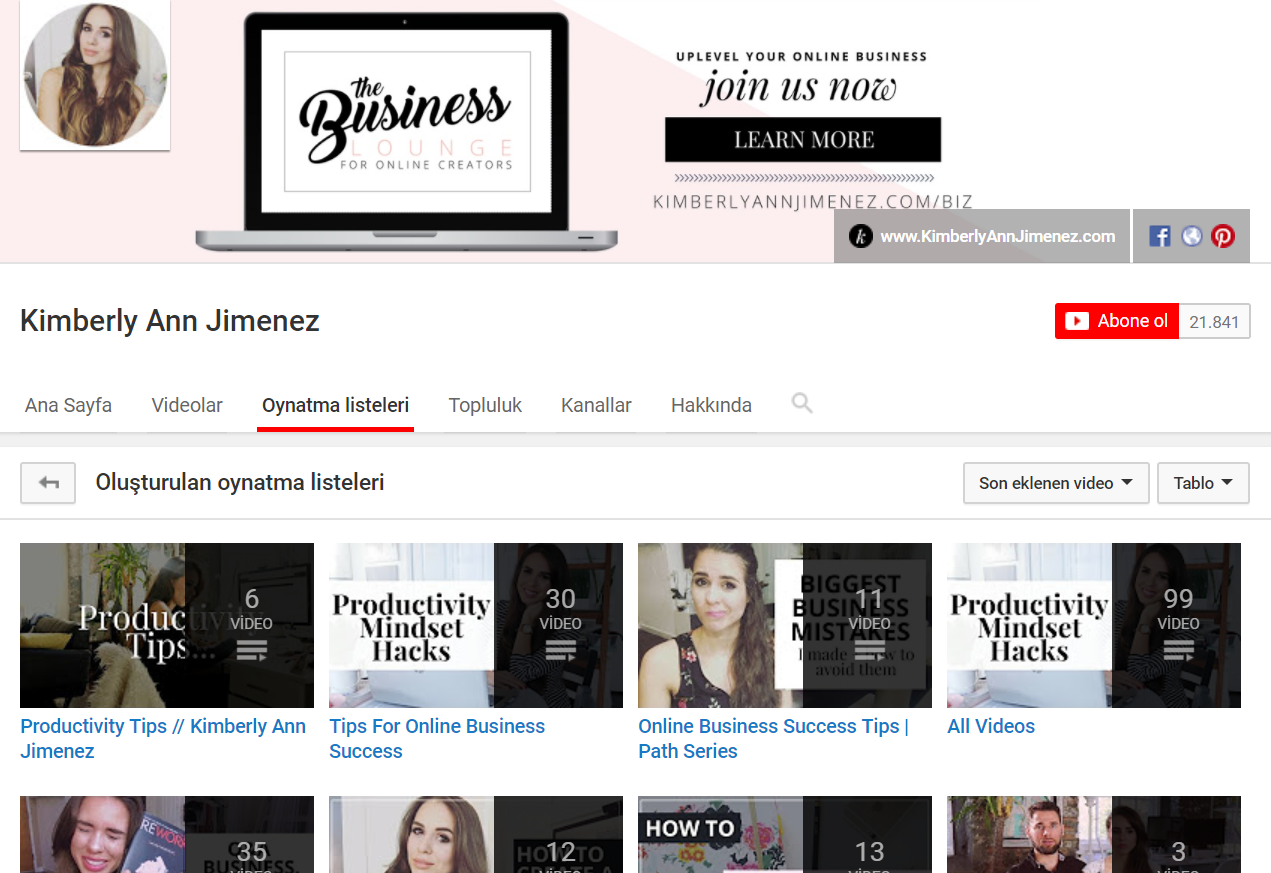Click the globe website icon

coord(1191,237)
